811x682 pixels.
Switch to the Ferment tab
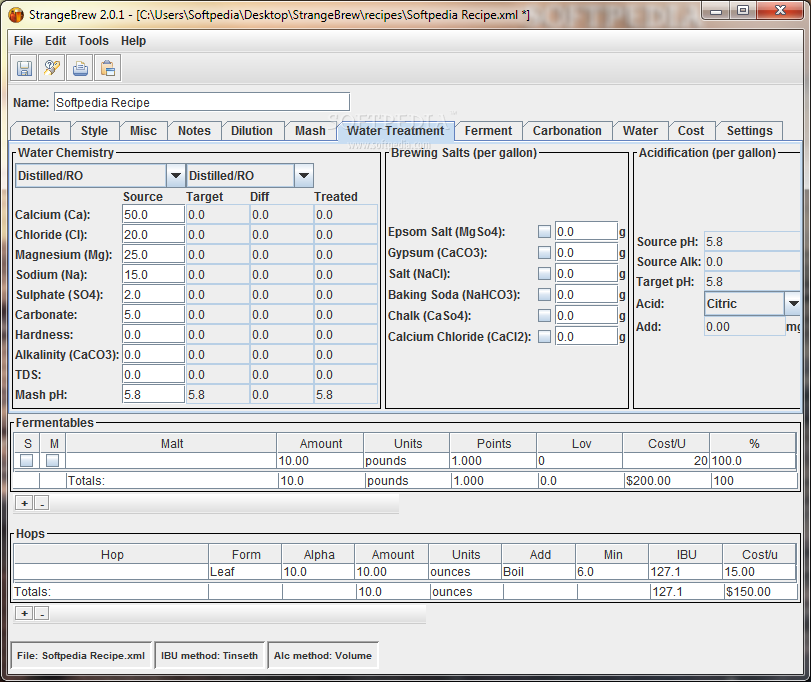tap(488, 131)
